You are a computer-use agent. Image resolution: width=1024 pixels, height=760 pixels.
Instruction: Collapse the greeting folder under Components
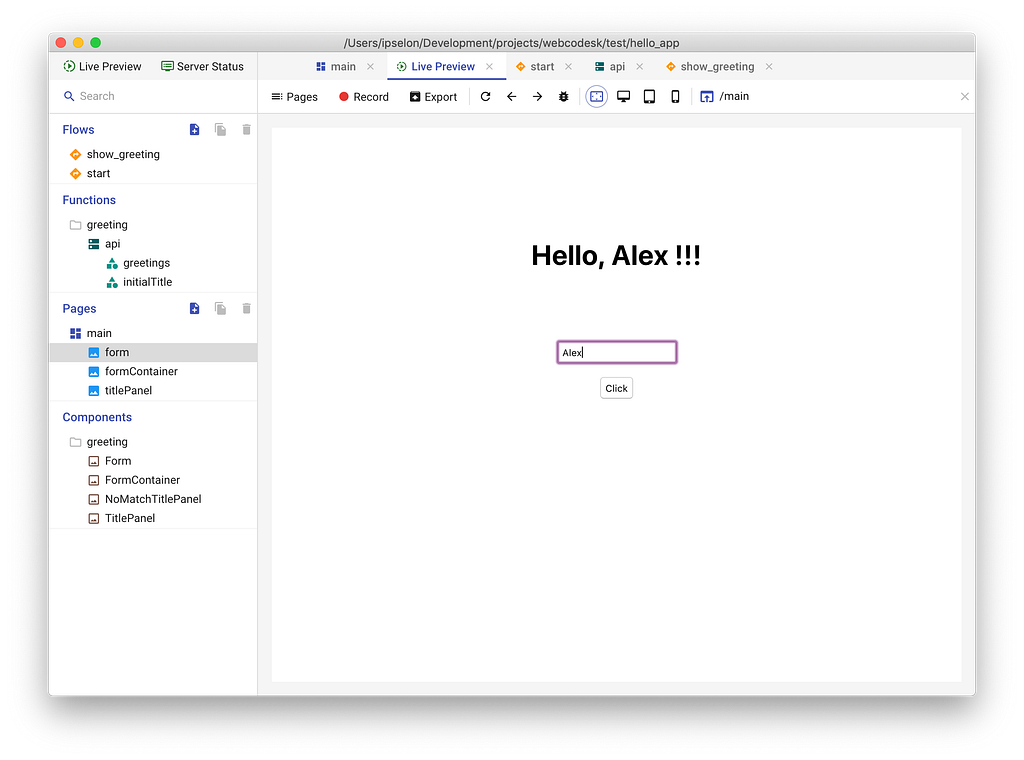coord(107,441)
